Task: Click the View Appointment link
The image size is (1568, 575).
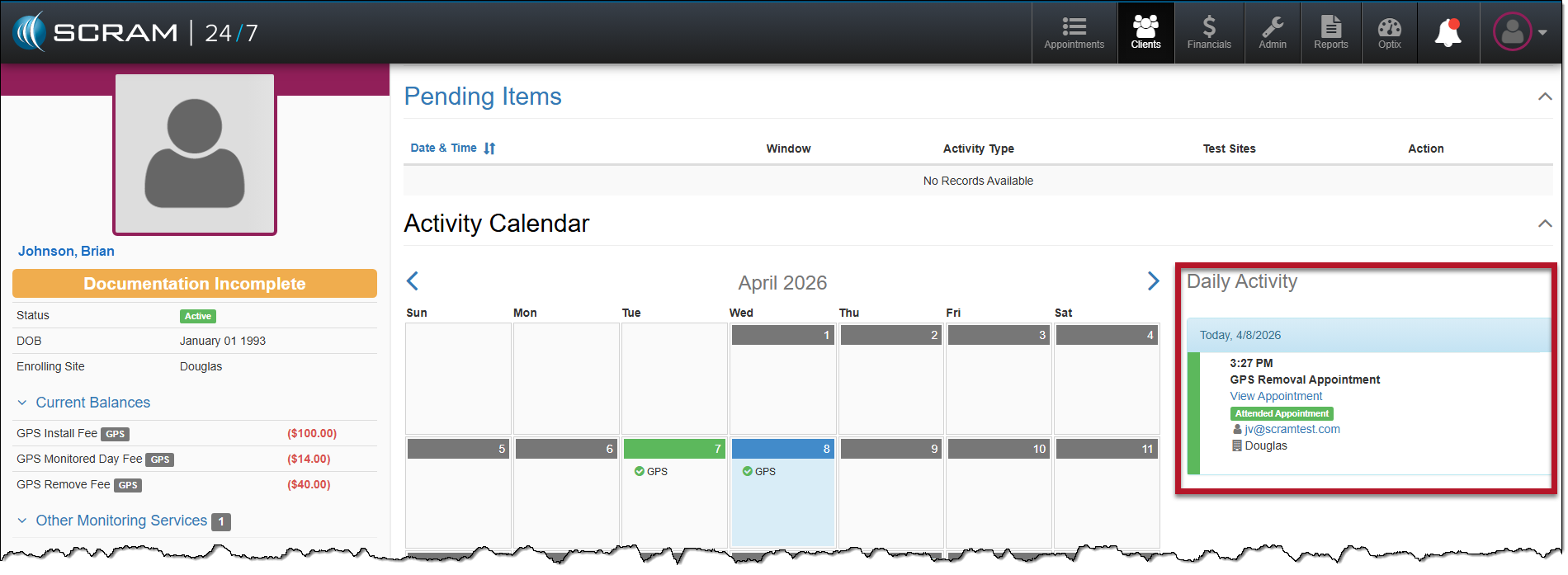Action: pos(1276,396)
